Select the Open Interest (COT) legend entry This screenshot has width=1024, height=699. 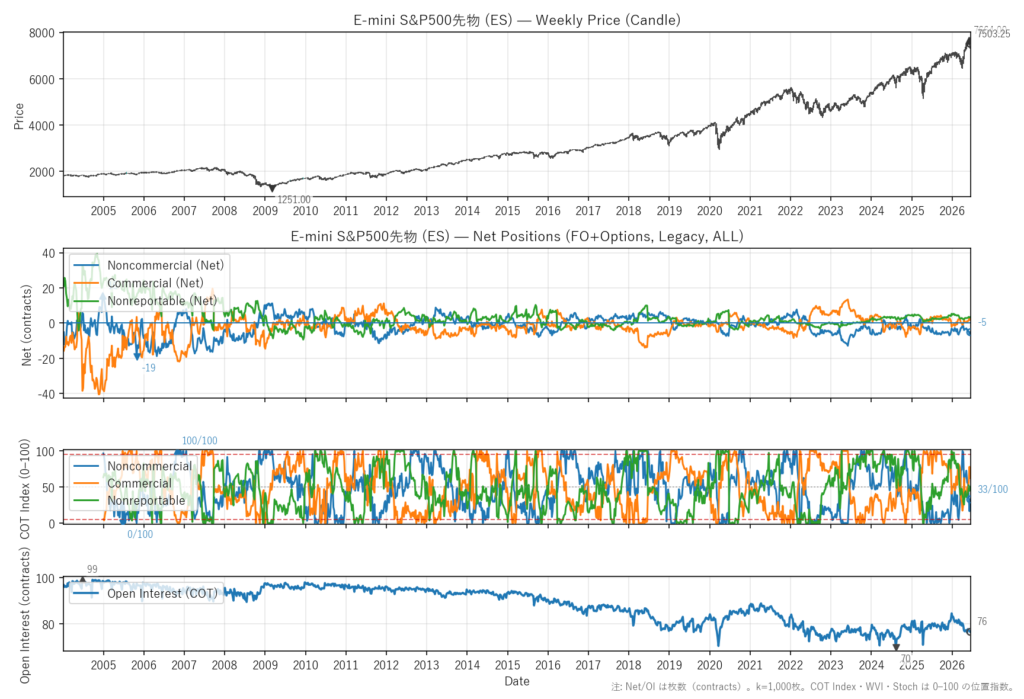[x=162, y=593]
